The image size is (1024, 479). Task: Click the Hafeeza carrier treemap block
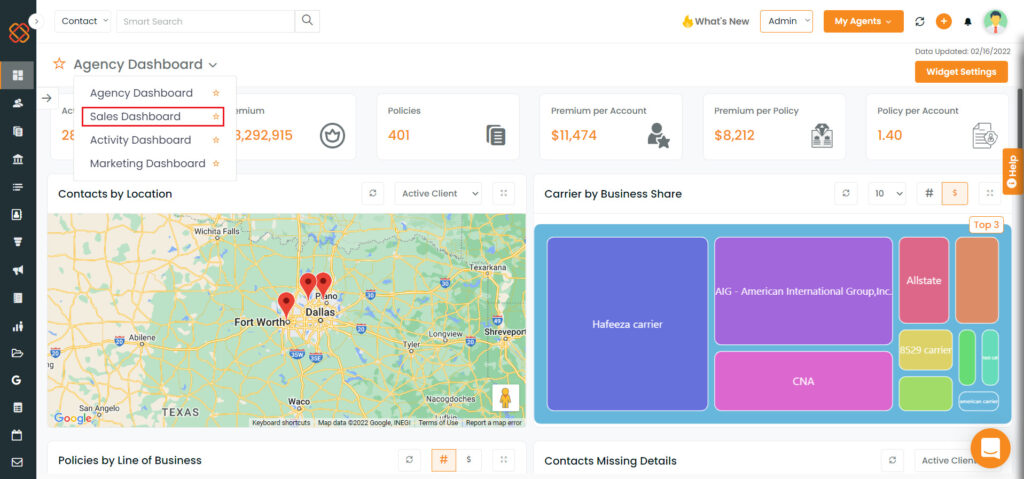tap(627, 324)
